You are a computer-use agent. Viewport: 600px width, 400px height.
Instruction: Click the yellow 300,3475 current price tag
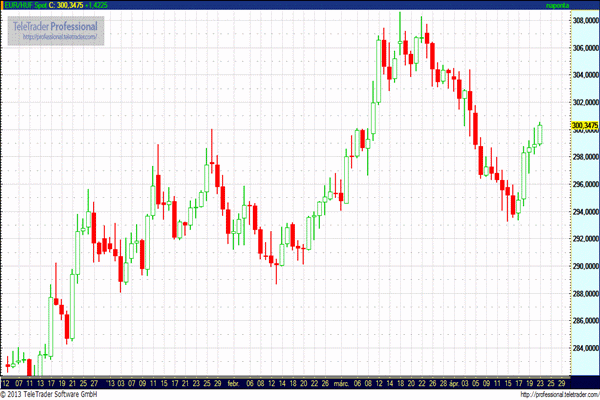583,126
